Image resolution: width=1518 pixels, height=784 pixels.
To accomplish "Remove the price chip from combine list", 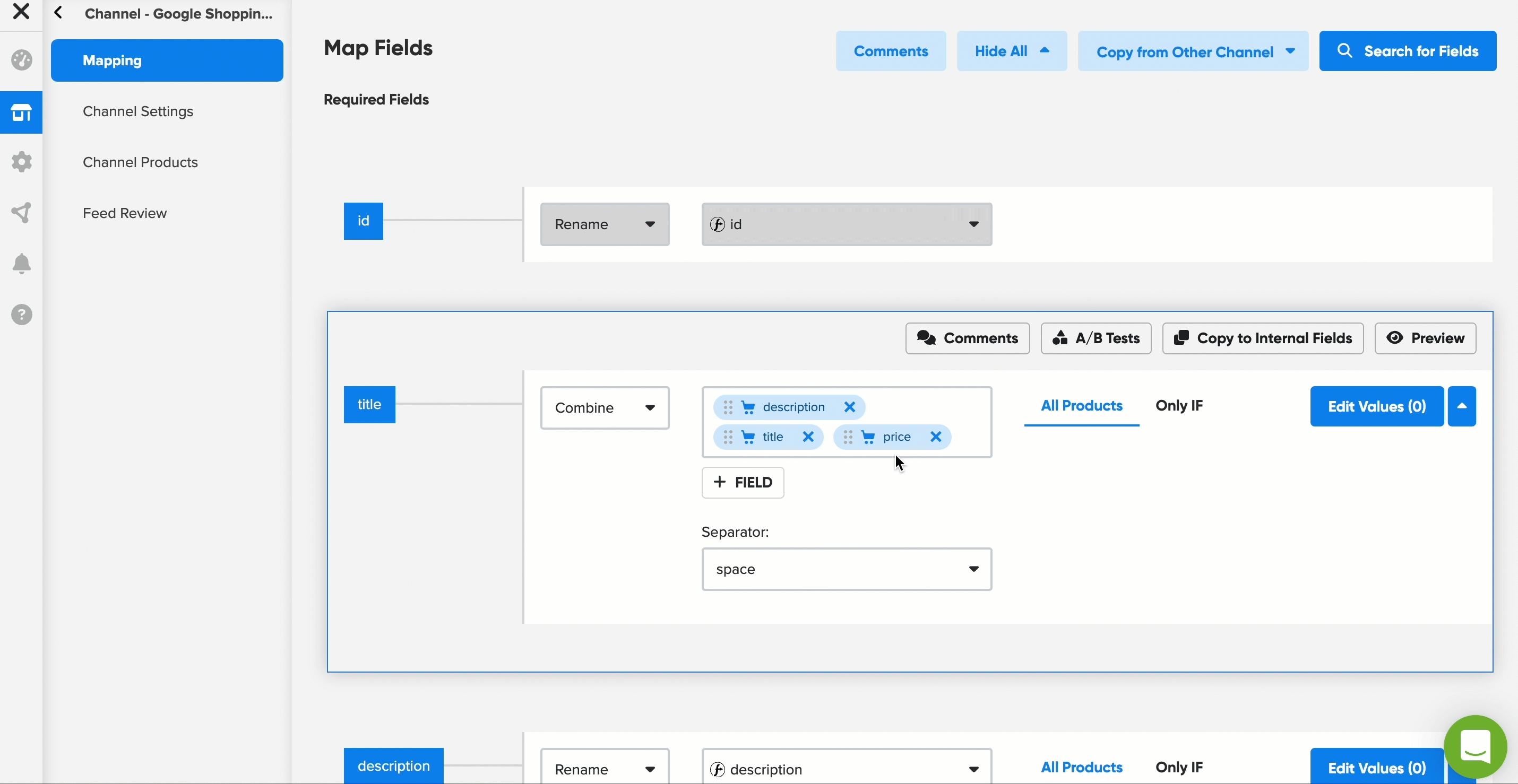I will tap(935, 437).
